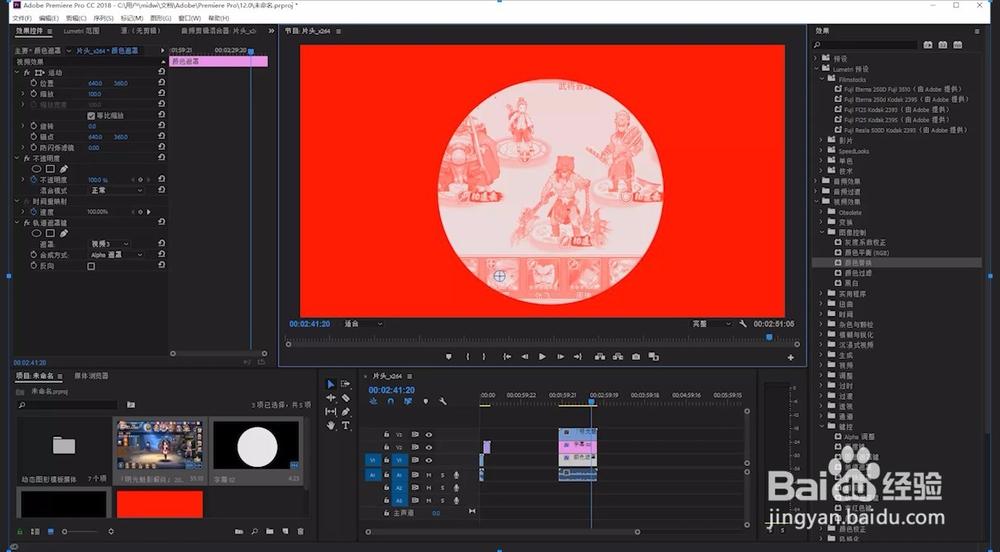Collapse the Filmstocks folder
The height and width of the screenshot is (552, 1000).
click(822, 79)
